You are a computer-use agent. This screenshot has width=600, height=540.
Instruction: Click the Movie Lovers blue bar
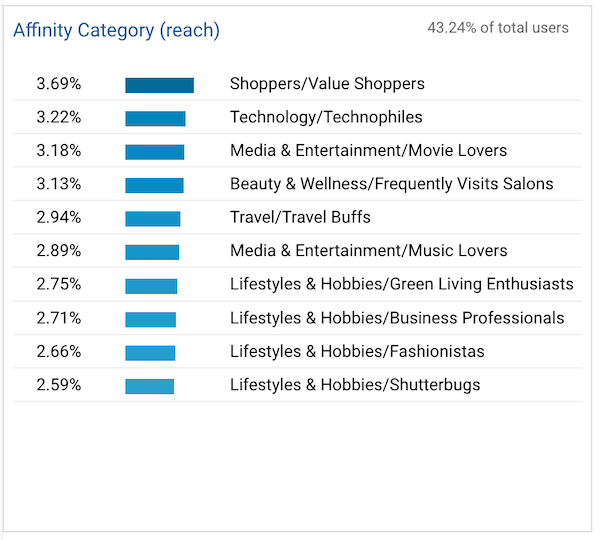(x=154, y=152)
